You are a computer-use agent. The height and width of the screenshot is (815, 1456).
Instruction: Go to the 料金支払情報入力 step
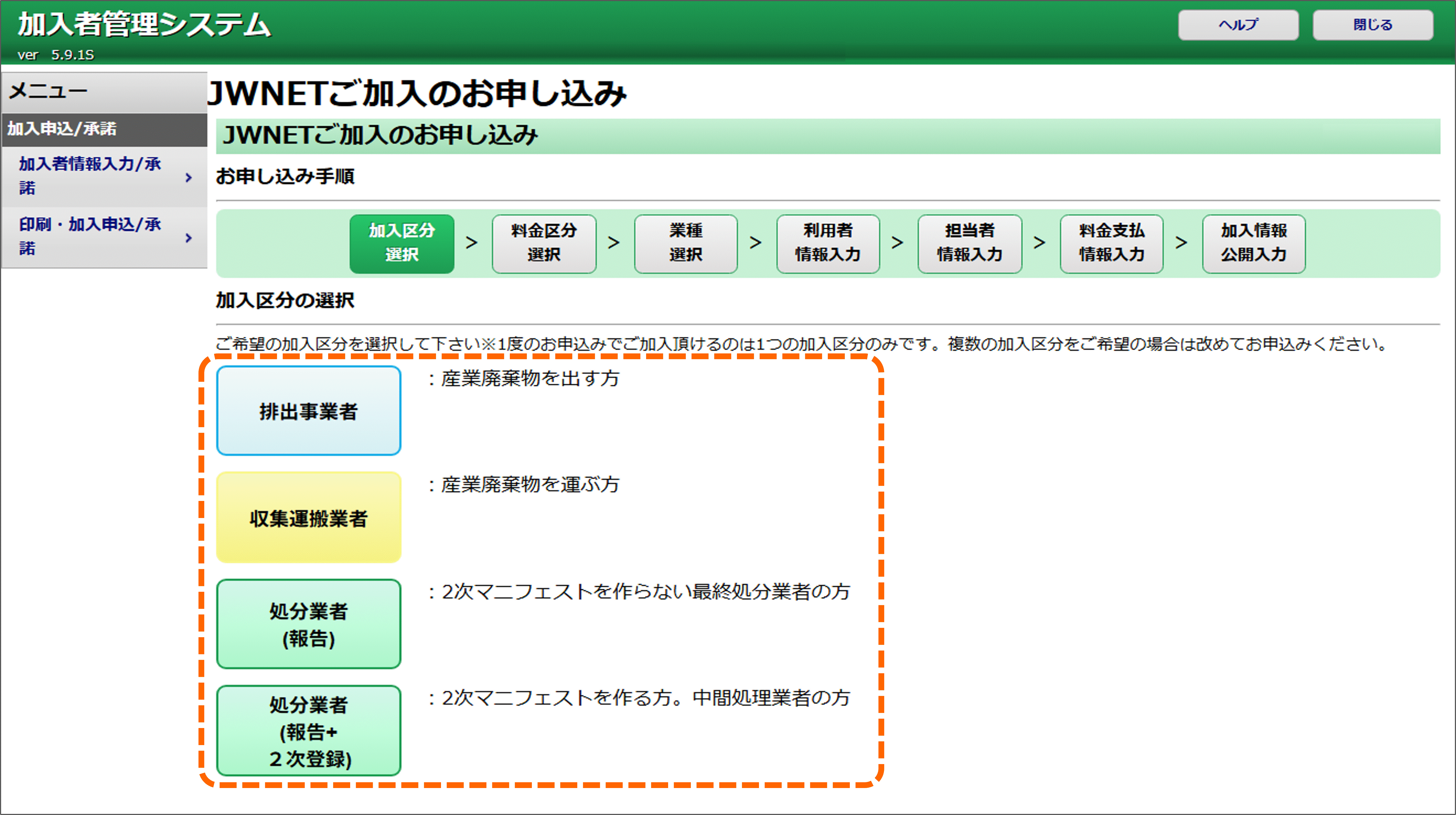pyautogui.click(x=1112, y=244)
